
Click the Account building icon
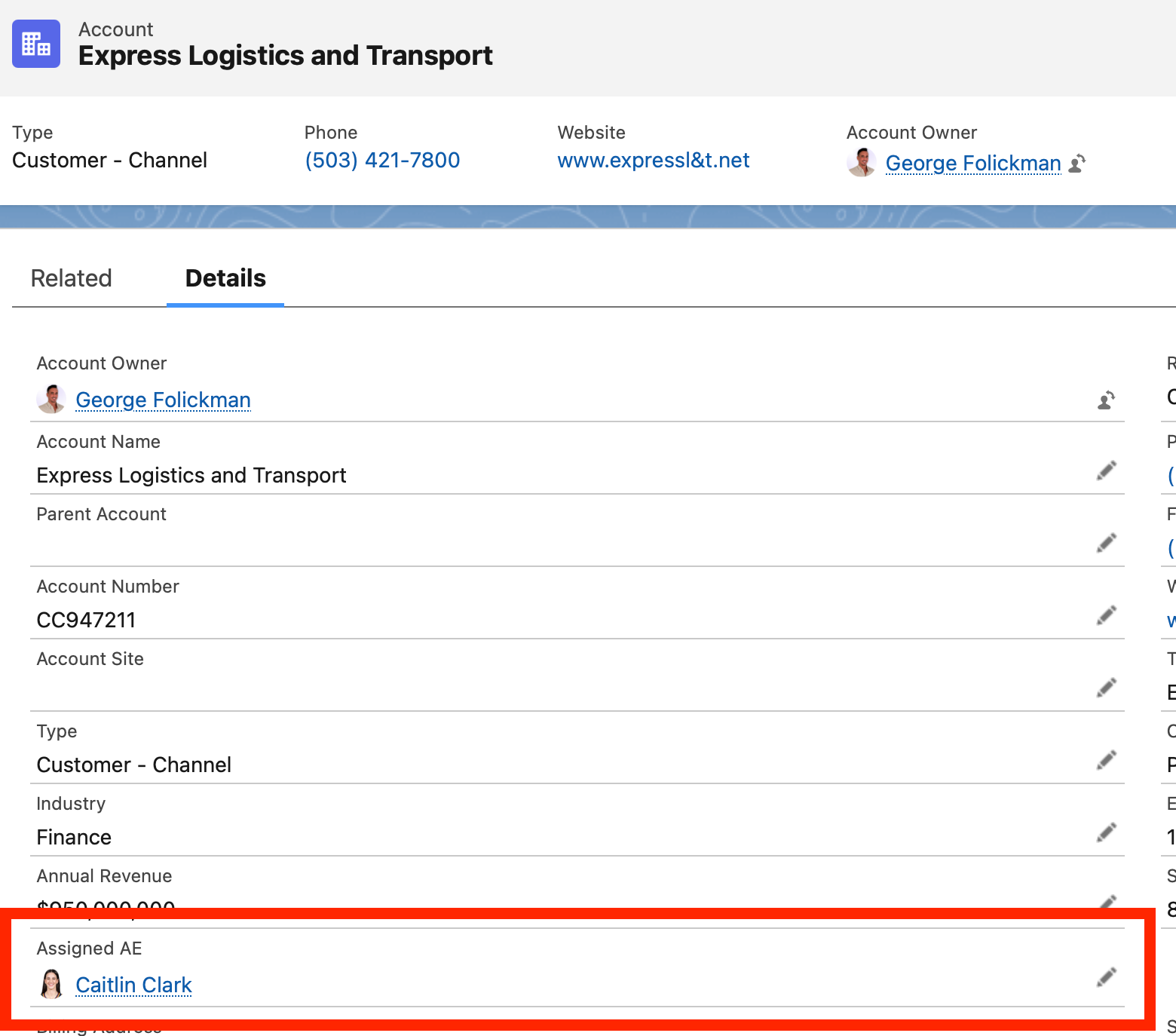pyautogui.click(x=35, y=44)
